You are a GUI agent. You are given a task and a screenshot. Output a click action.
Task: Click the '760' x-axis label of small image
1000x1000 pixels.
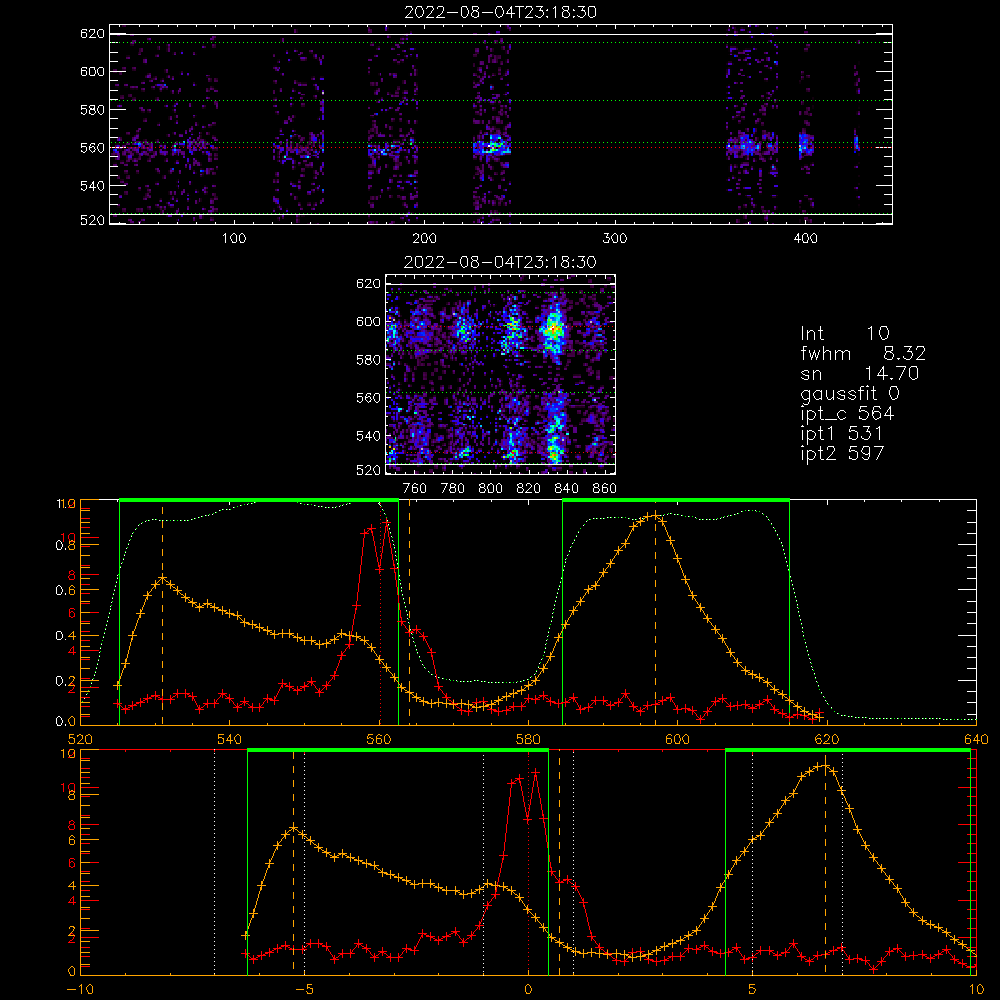click(415, 489)
